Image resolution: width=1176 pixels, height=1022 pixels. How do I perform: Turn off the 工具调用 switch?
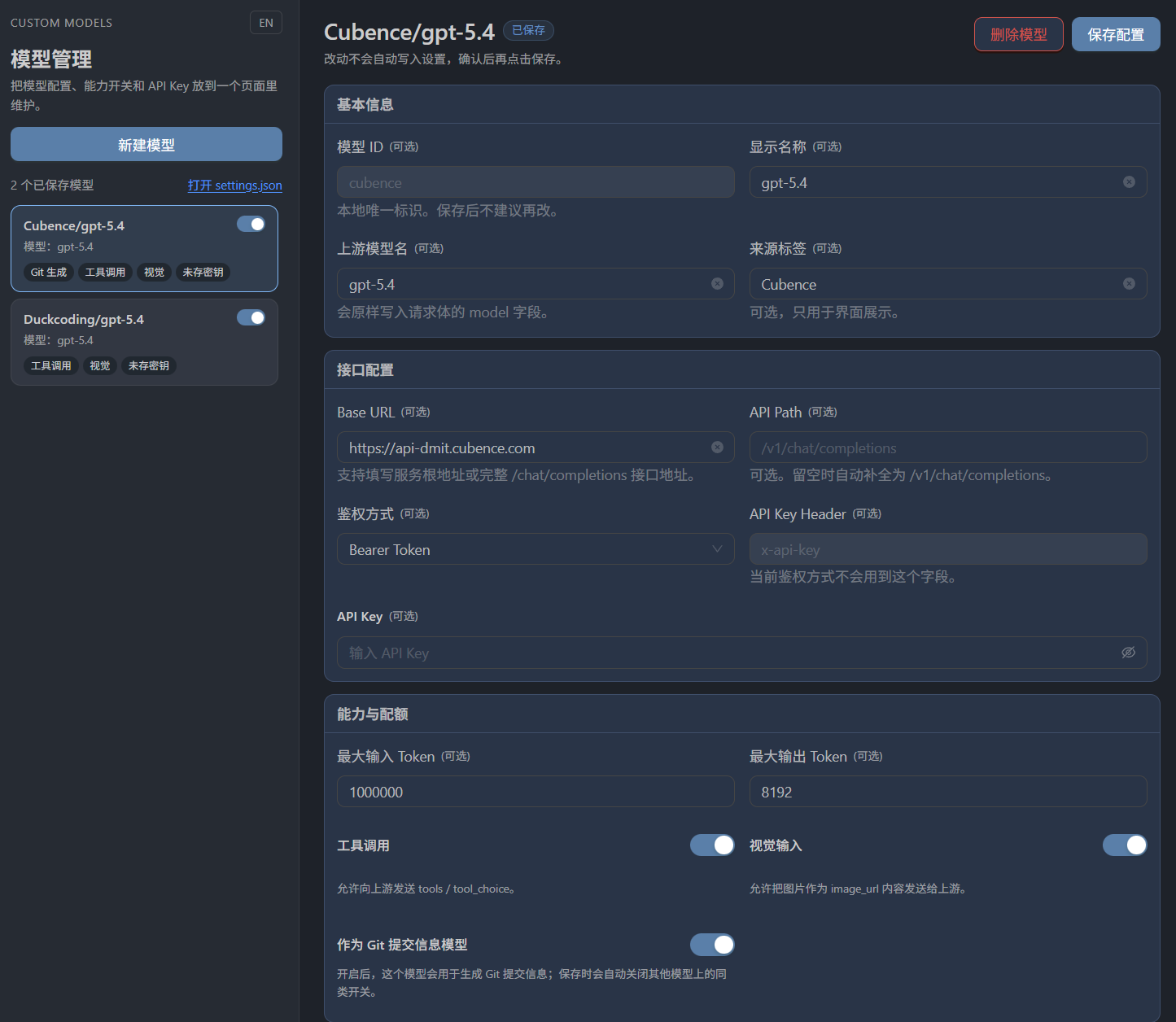712,845
